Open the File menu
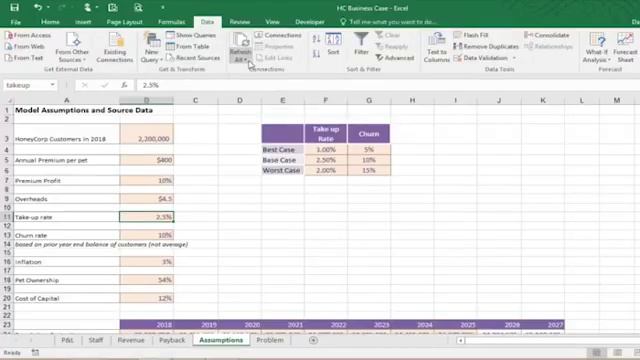 tap(16, 22)
